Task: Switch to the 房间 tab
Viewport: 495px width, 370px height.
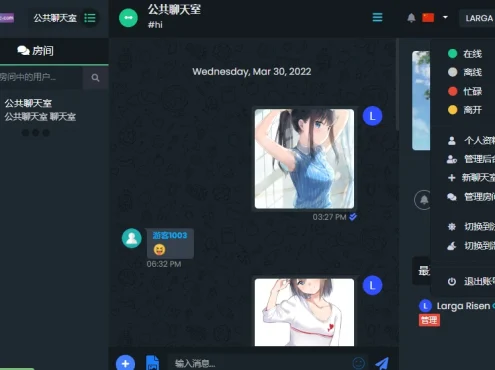Action: (36, 51)
